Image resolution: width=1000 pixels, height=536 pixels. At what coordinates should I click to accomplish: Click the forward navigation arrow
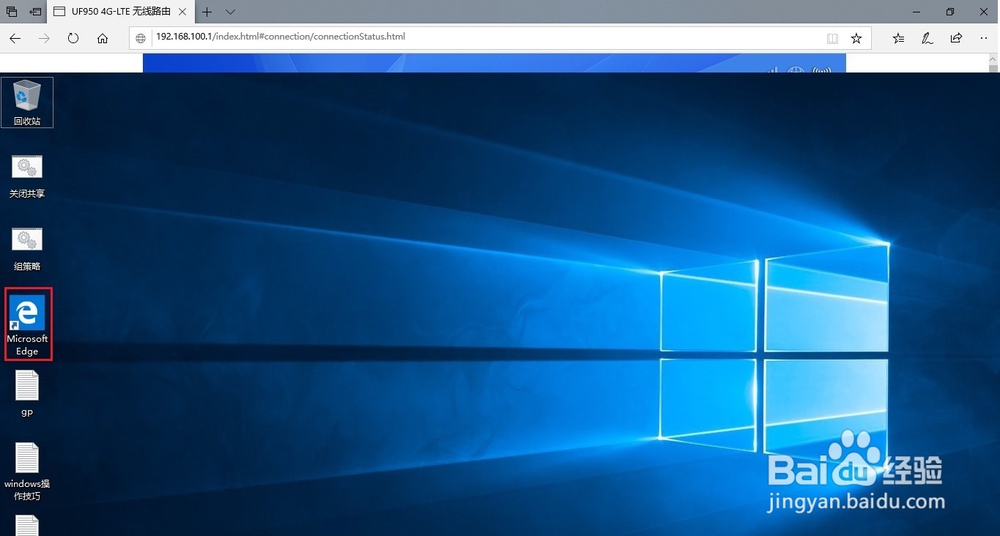point(44,38)
